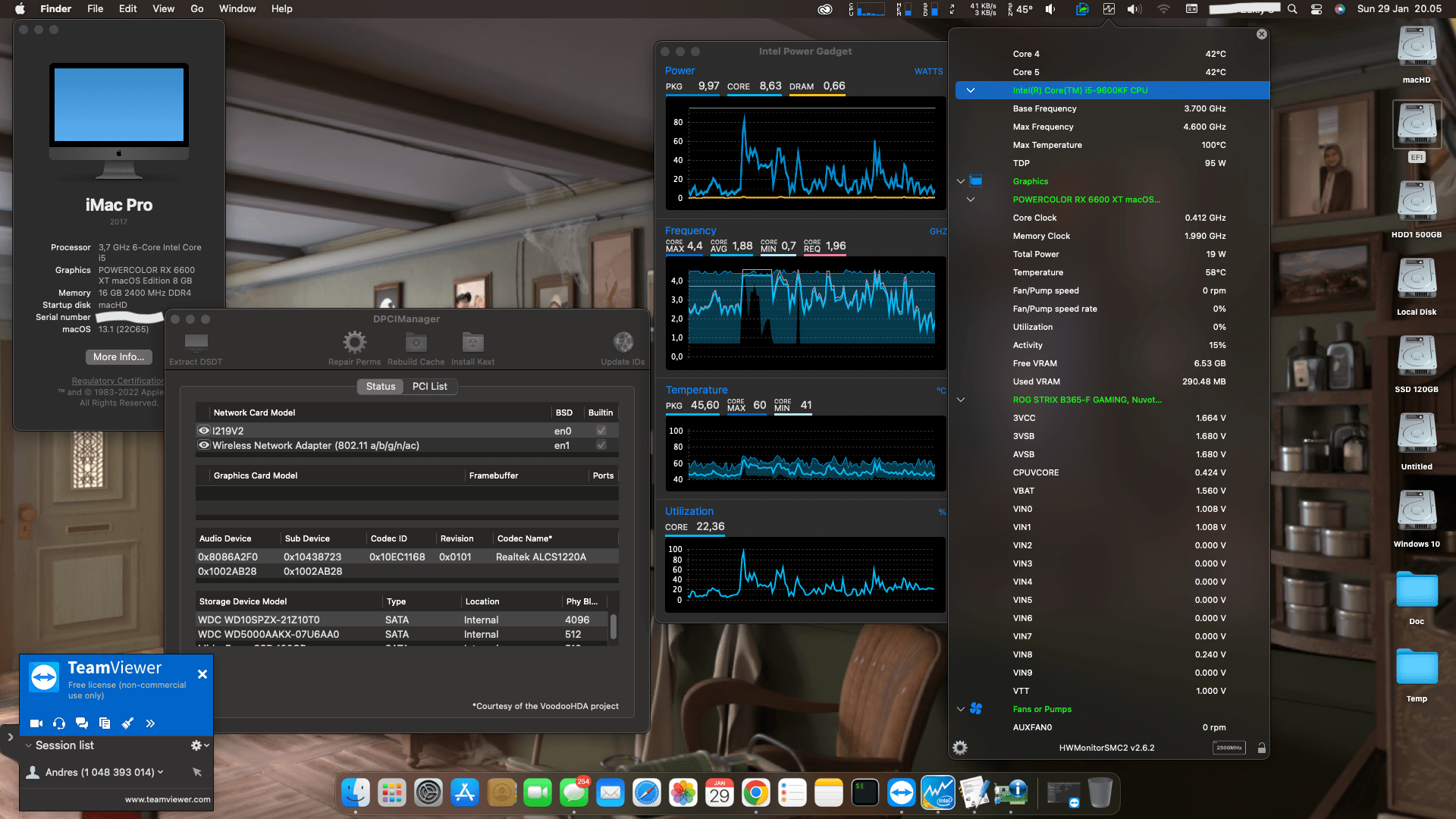Click eye icon next to Wireless Network Adapter
1456x819 pixels.
[204, 445]
